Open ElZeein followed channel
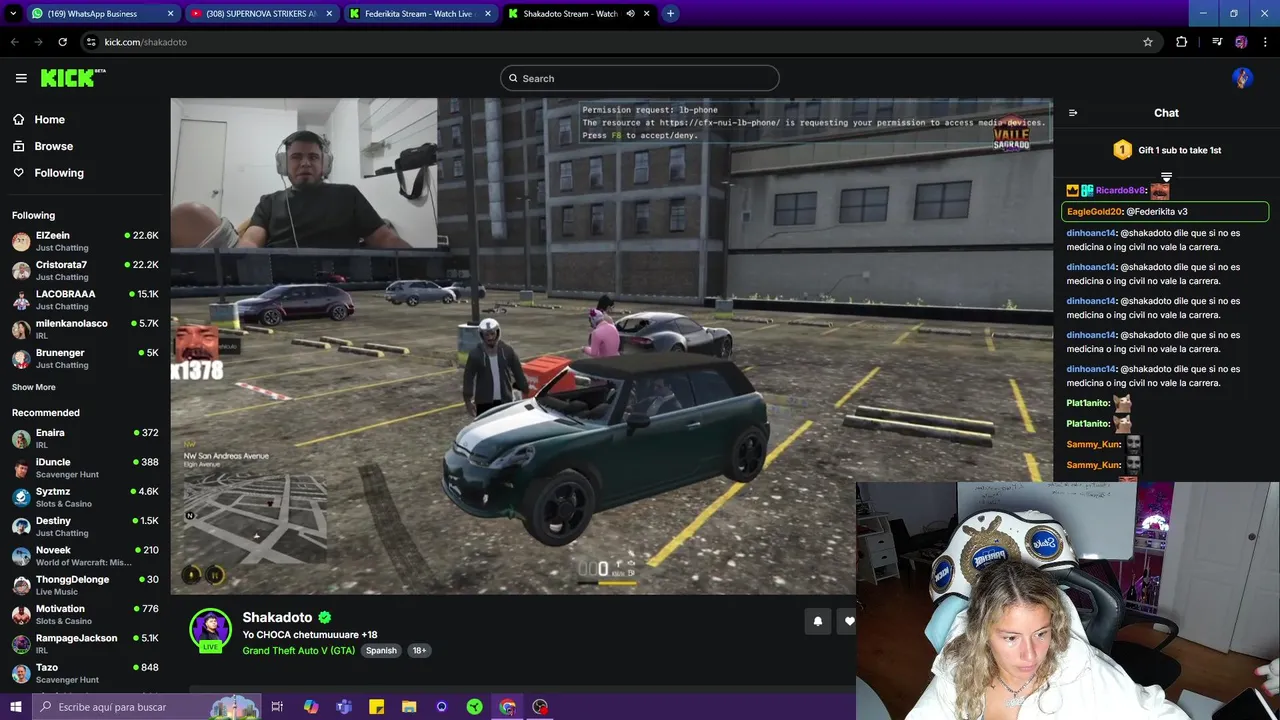The width and height of the screenshot is (1280, 720). coord(85,241)
